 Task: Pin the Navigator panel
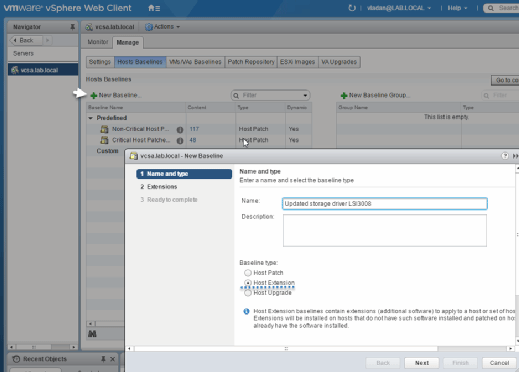(x=72, y=27)
